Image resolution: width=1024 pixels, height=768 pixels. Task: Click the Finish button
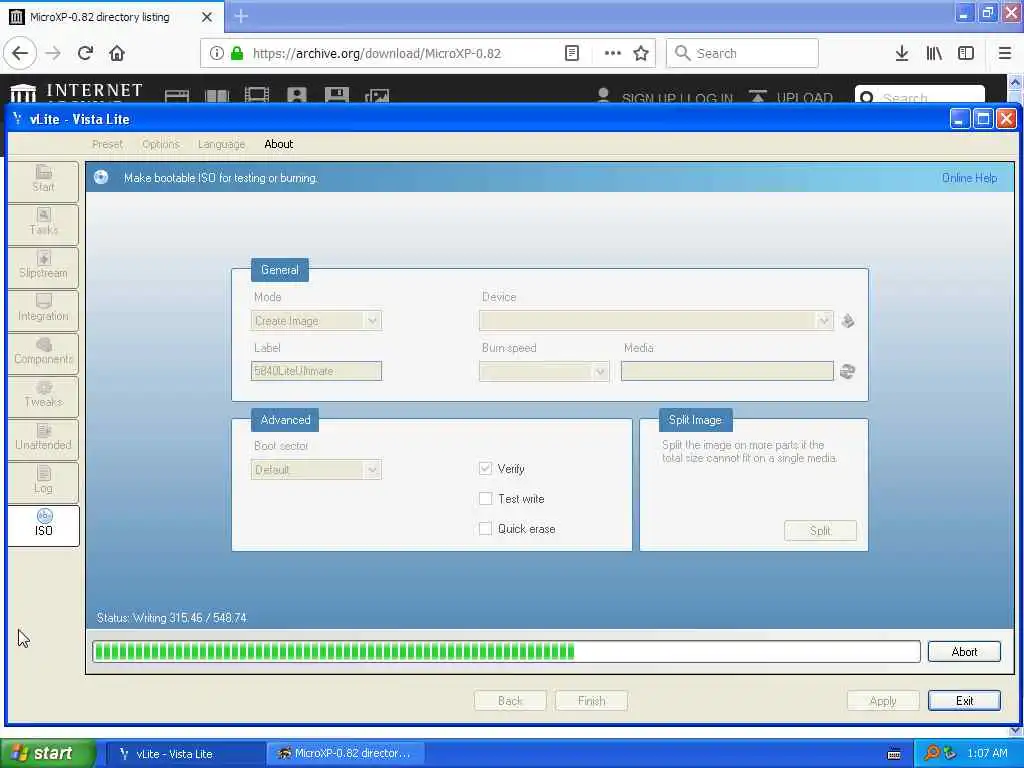tap(591, 701)
